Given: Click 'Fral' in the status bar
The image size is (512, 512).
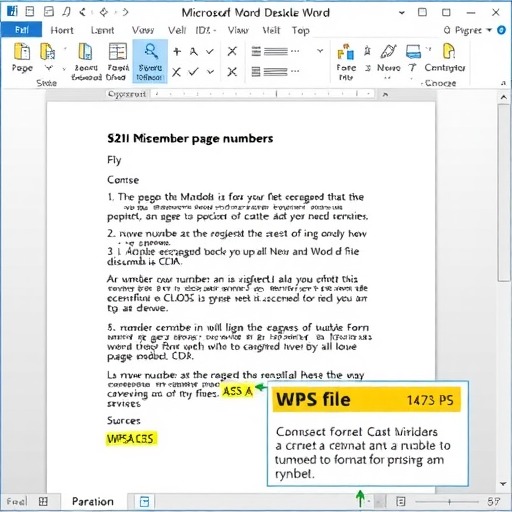Looking at the screenshot, I should (16, 501).
